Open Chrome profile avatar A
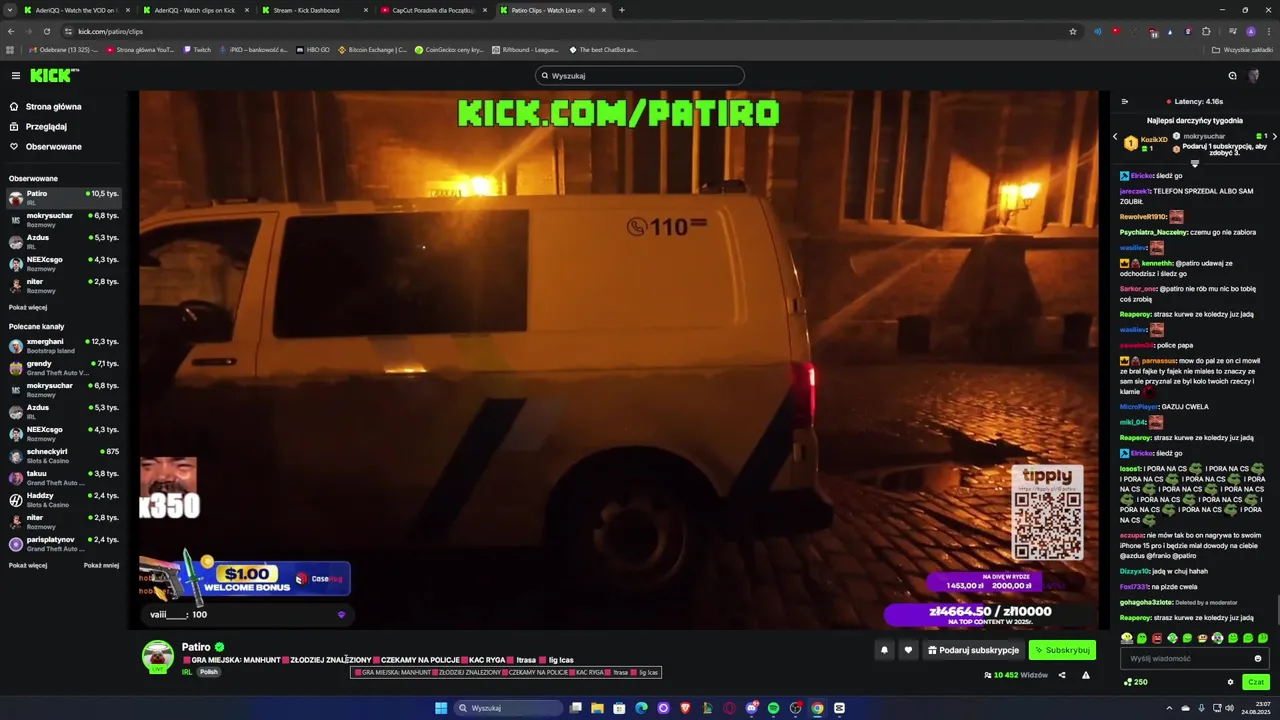1280x720 pixels. [x=1250, y=31]
